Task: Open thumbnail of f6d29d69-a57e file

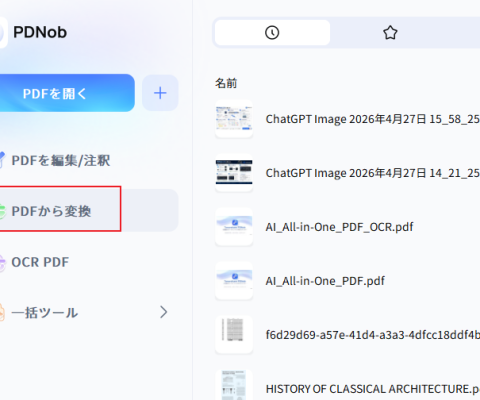Action: point(234,335)
